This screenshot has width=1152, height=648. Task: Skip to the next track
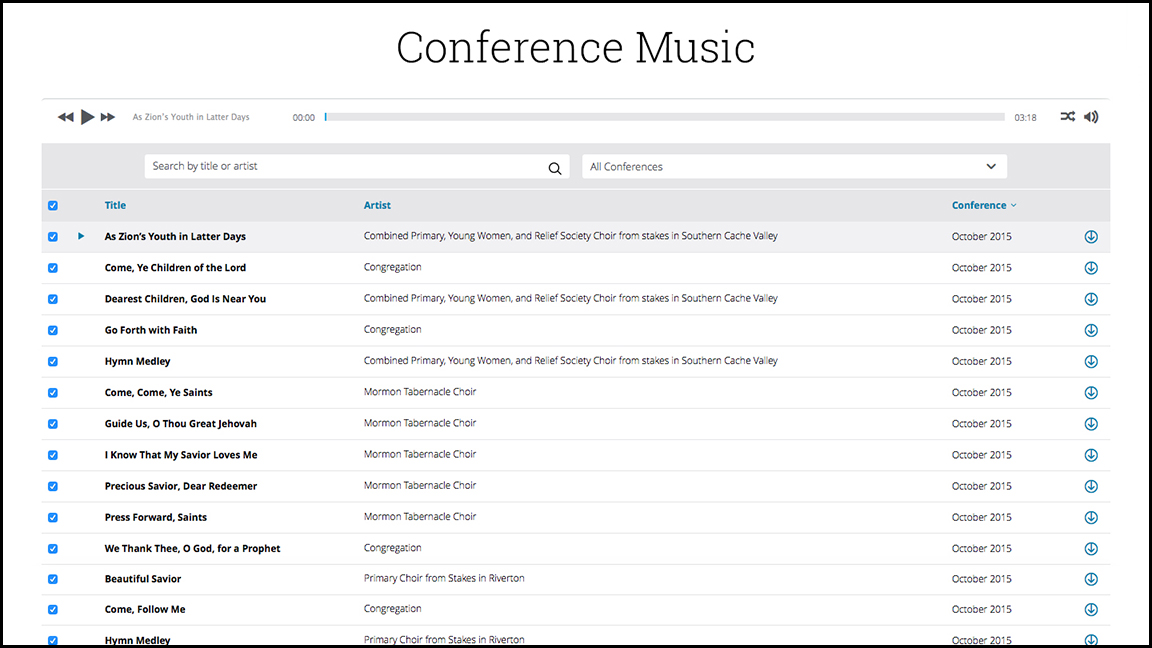(x=108, y=117)
